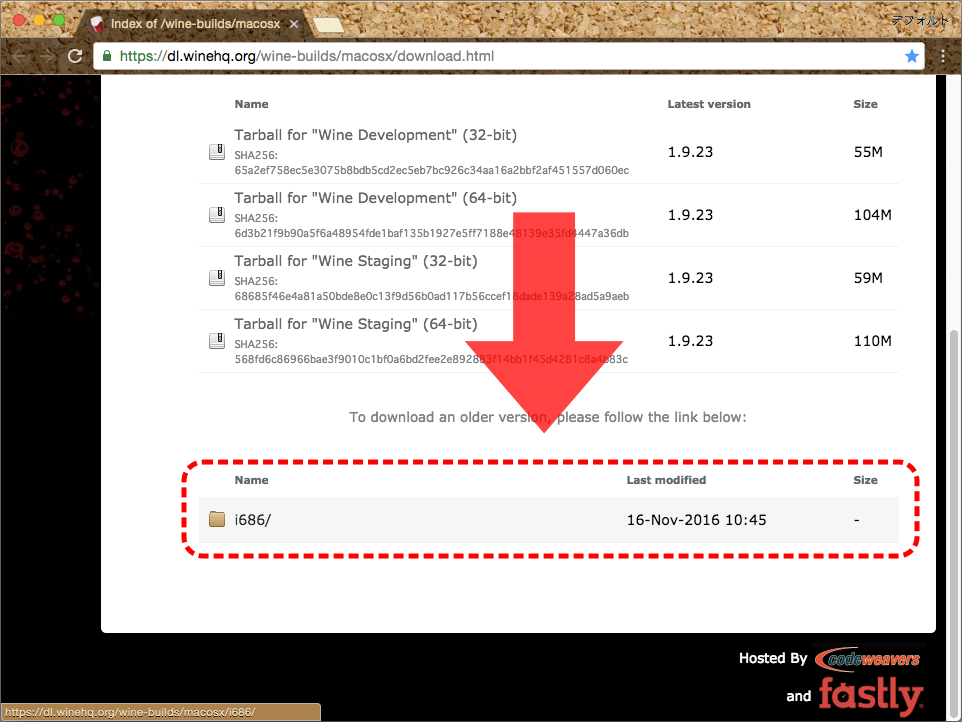The image size is (962, 722).
Task: Click the Last modified column header
Action: [x=666, y=480]
